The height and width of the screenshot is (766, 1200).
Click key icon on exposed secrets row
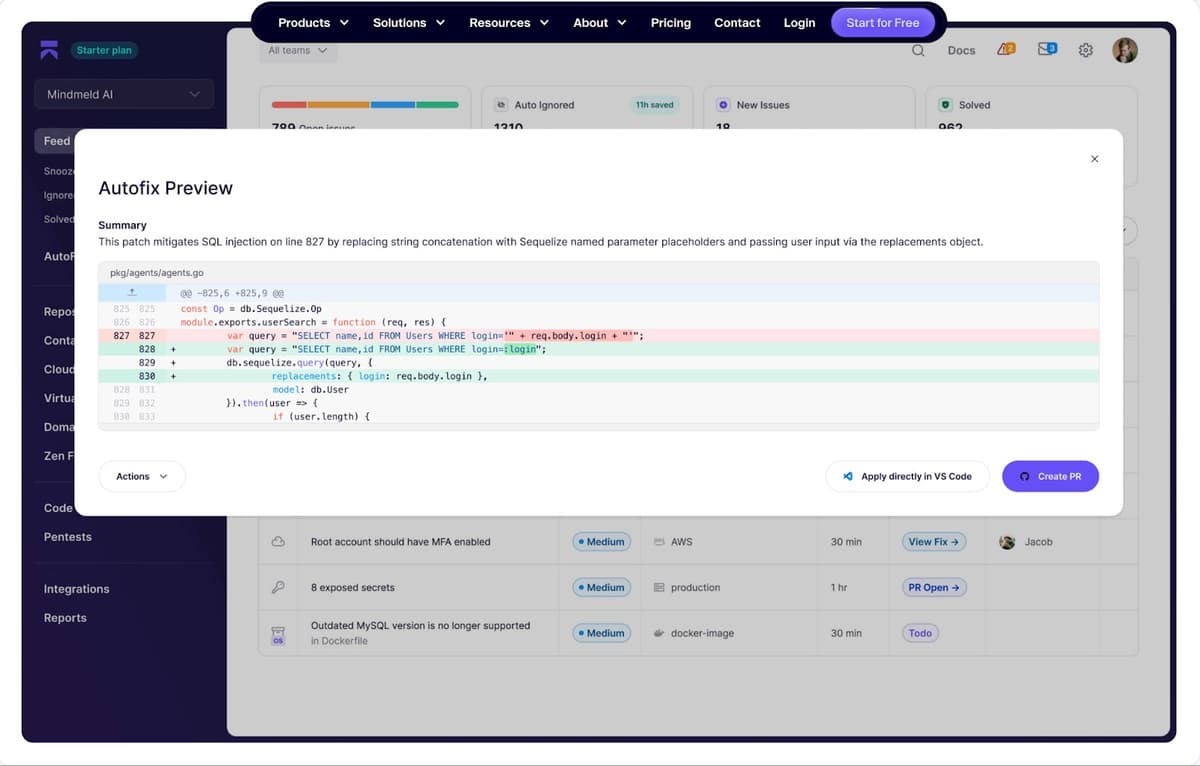pyautogui.click(x=279, y=587)
